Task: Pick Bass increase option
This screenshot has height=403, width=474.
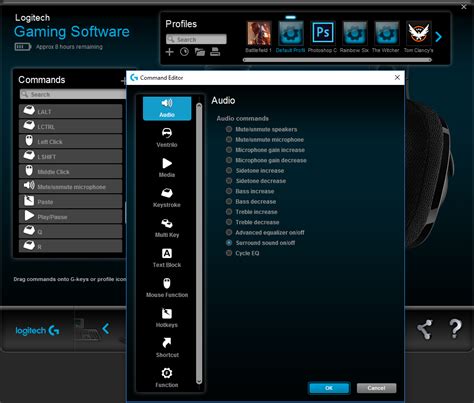Action: tap(229, 191)
